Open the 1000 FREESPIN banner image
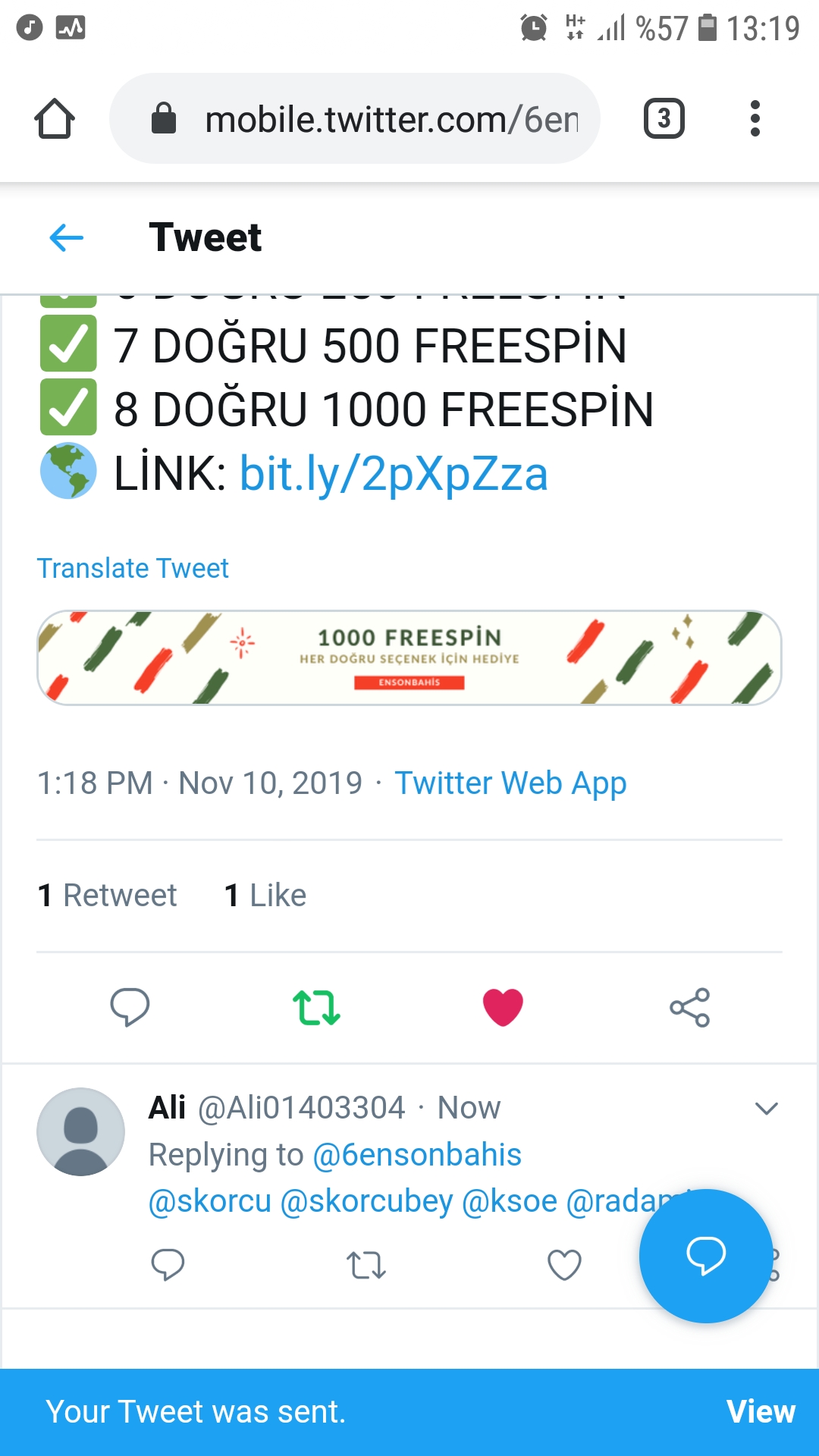The image size is (819, 1456). click(x=409, y=657)
